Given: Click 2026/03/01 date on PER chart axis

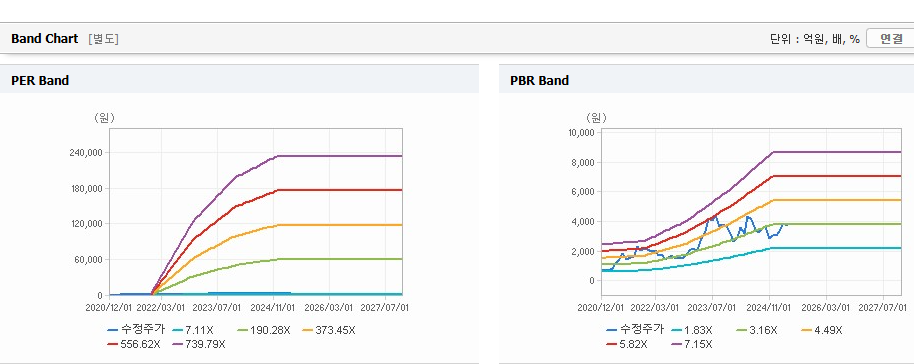Looking at the screenshot, I should point(330,307).
